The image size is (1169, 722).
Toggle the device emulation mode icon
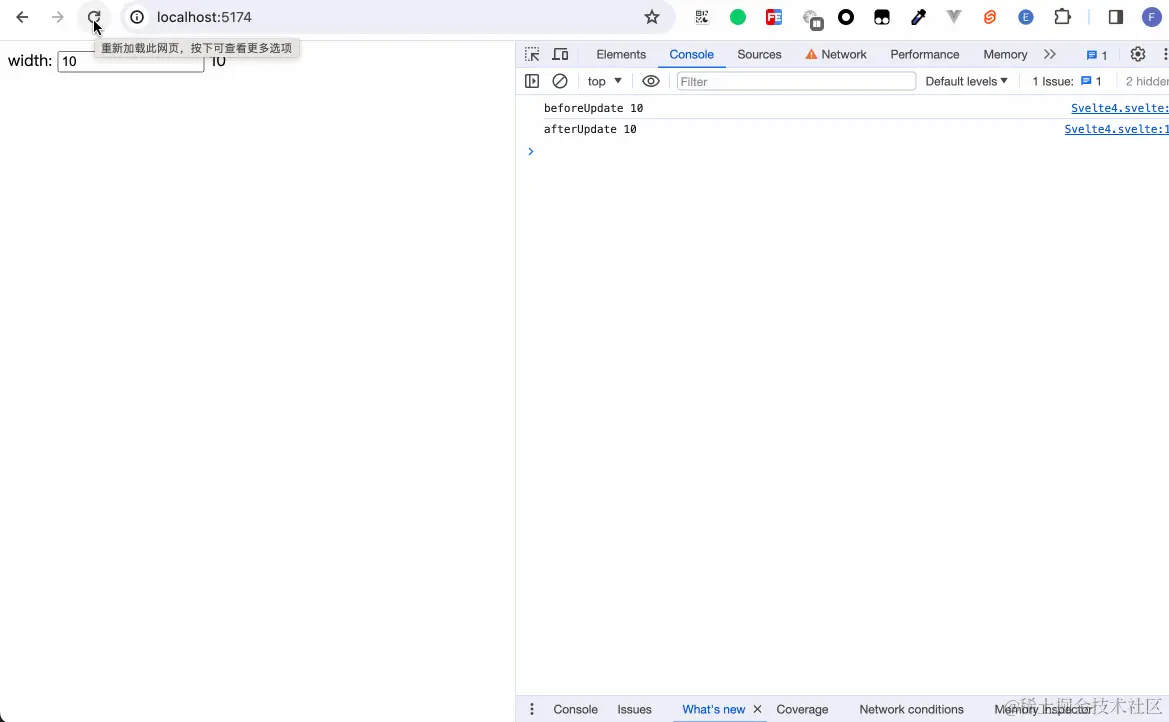pyautogui.click(x=560, y=54)
